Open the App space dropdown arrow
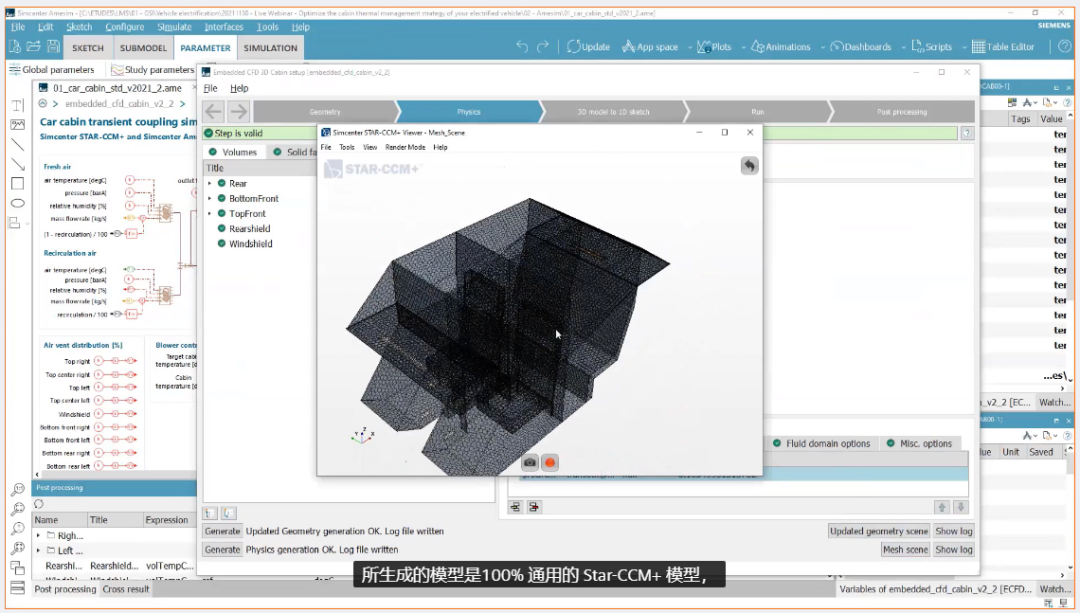This screenshot has height=613, width=1080. [689, 48]
